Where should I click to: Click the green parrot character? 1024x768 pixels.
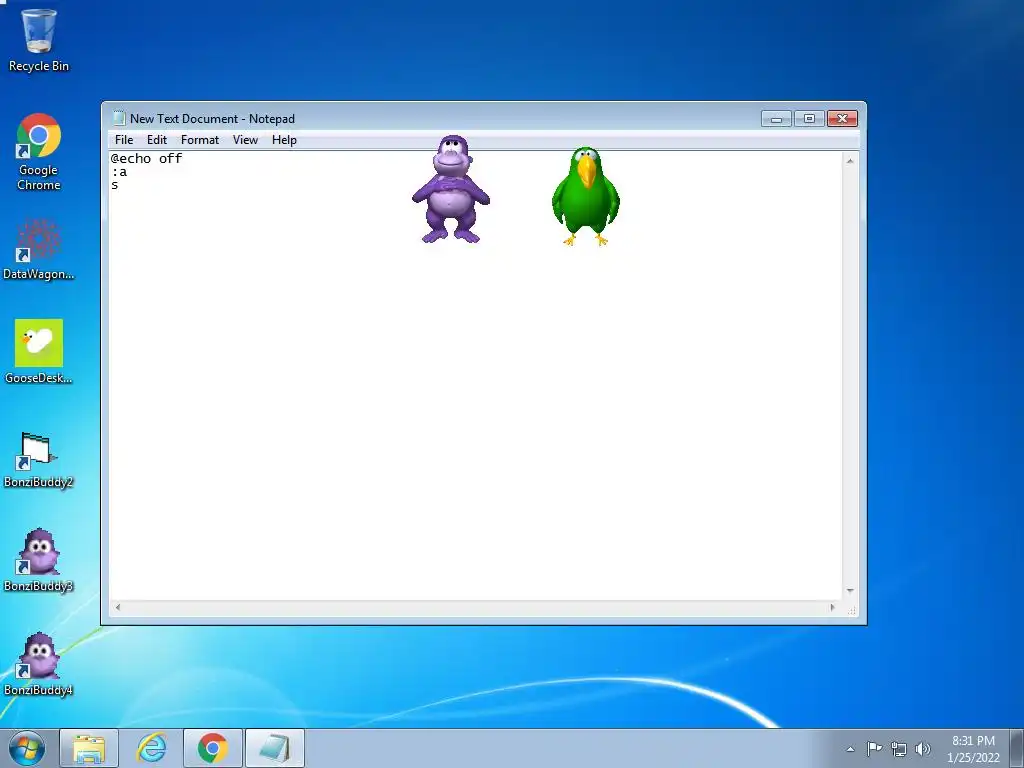tap(586, 196)
